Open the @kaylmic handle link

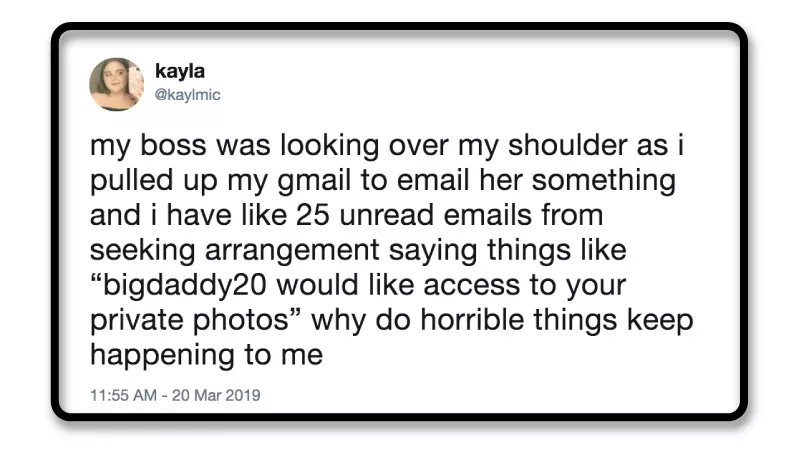[x=187, y=95]
